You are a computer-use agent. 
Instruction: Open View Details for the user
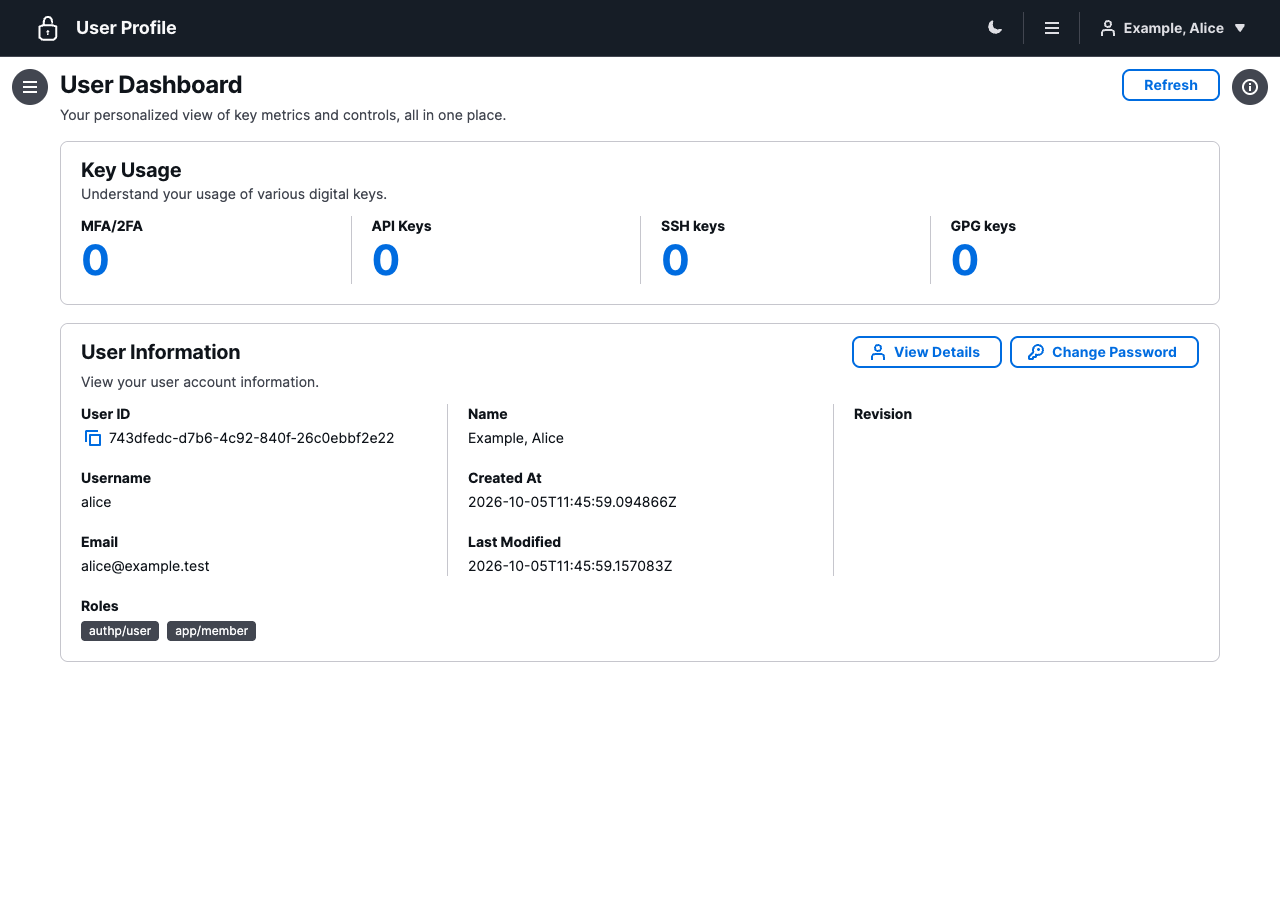[927, 352]
